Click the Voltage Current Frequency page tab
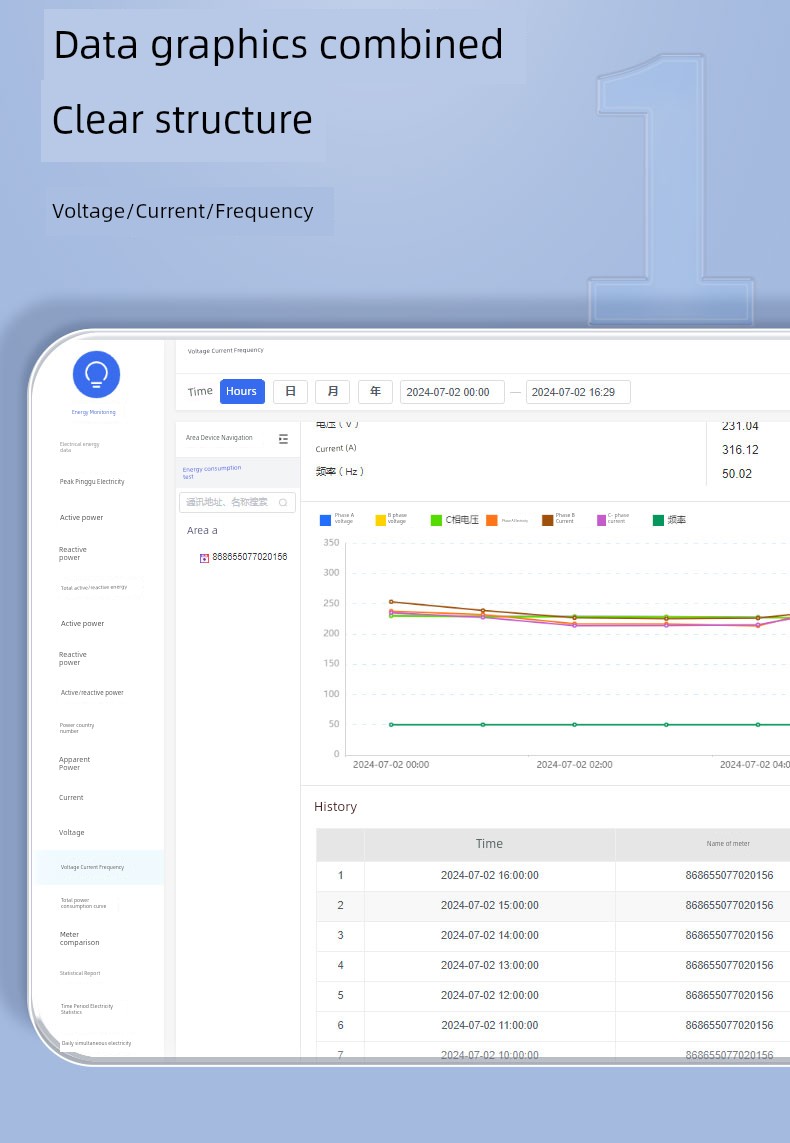This screenshot has width=790, height=1143. coord(225,351)
